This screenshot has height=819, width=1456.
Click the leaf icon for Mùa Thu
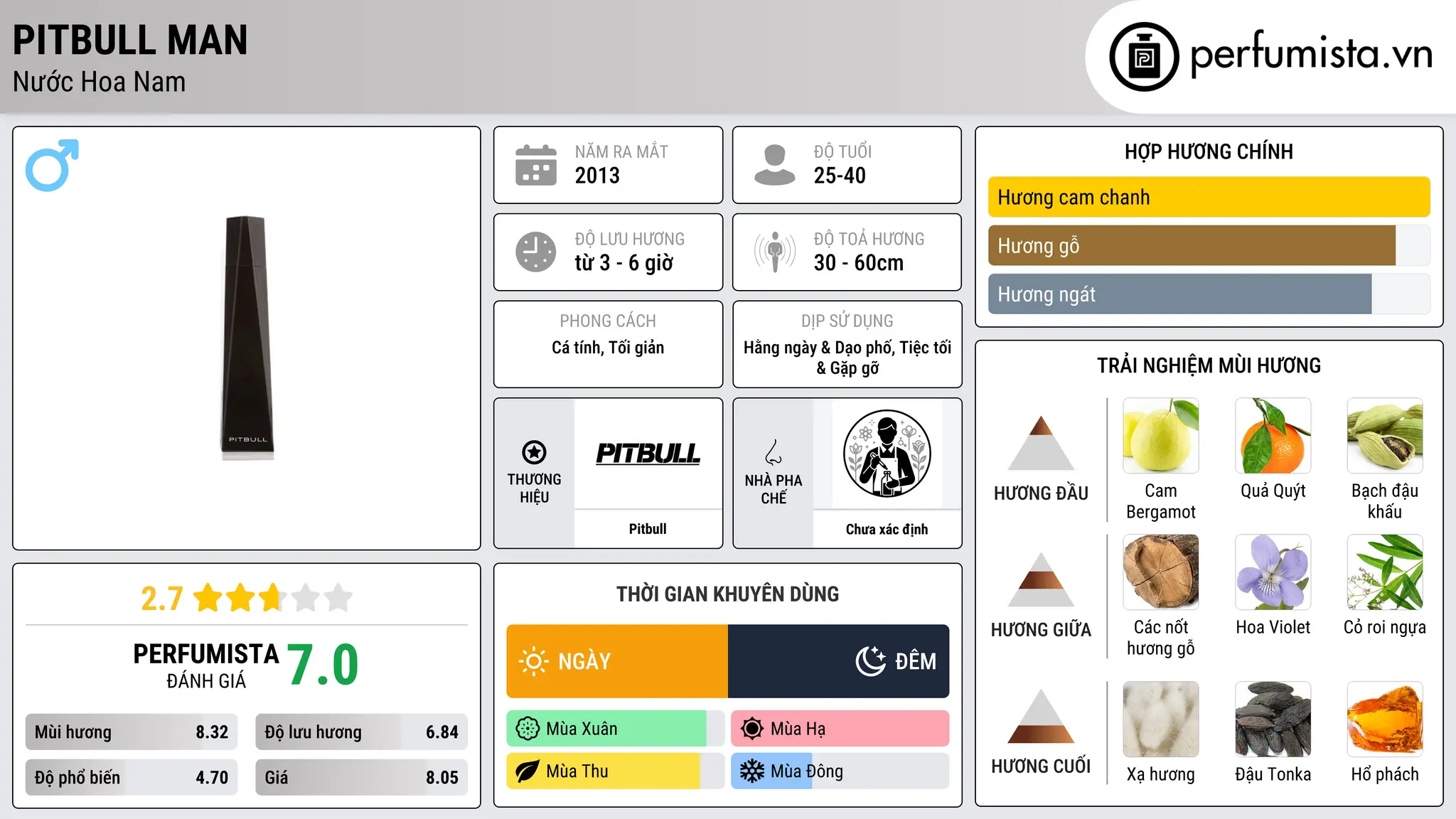528,771
